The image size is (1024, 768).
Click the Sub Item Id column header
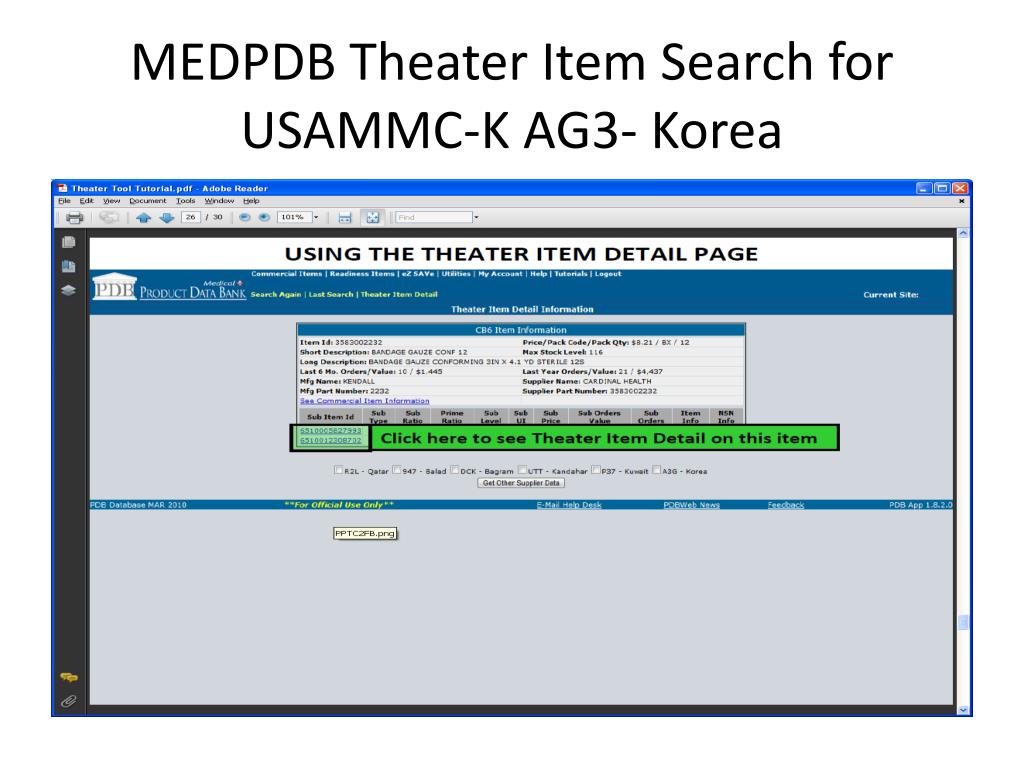pos(330,417)
